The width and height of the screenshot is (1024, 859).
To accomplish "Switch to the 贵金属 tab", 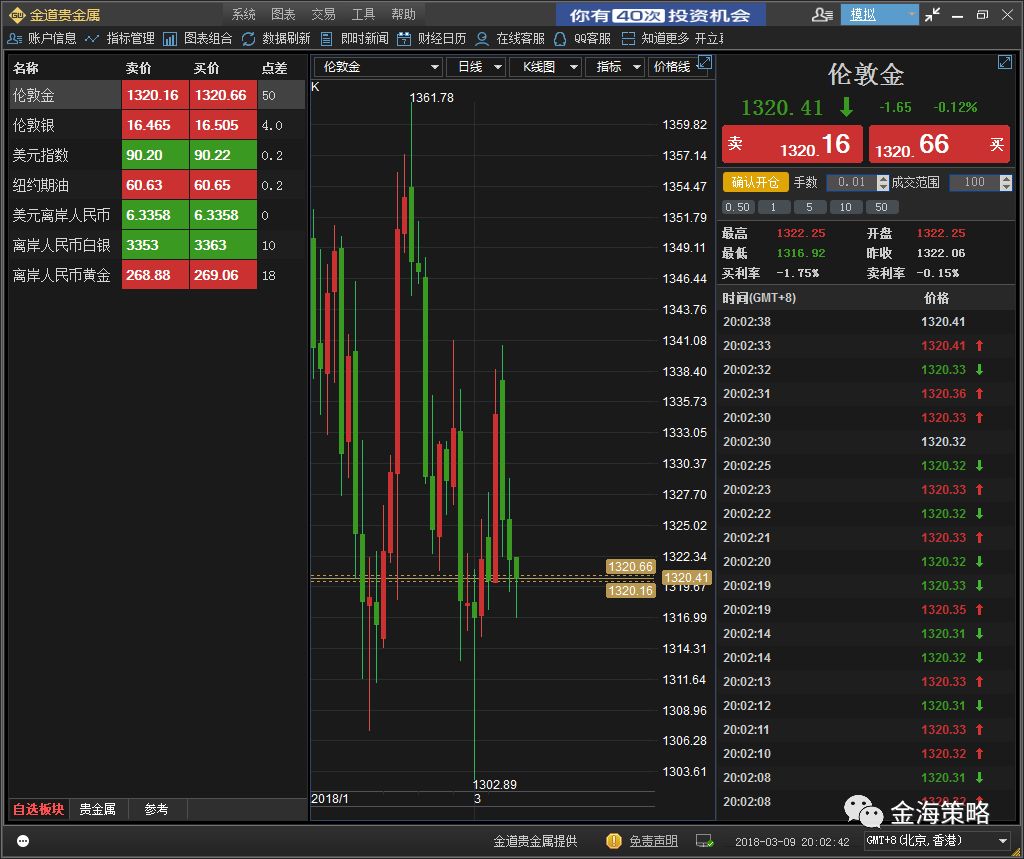I will point(98,809).
